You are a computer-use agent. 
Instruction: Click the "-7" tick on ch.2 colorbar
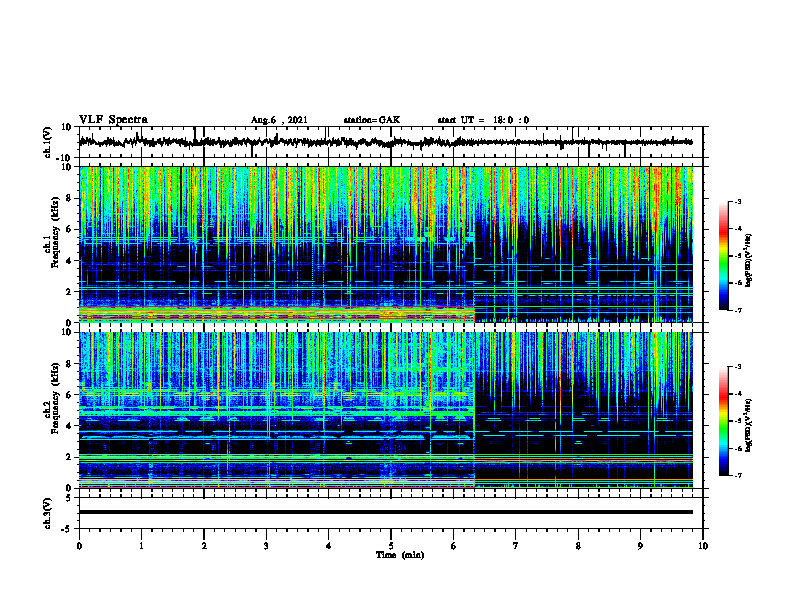[737, 476]
